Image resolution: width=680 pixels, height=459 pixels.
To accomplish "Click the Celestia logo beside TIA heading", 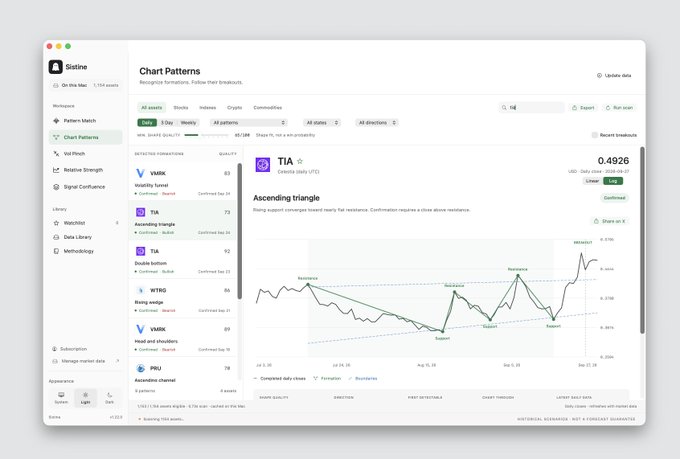I will click(262, 165).
